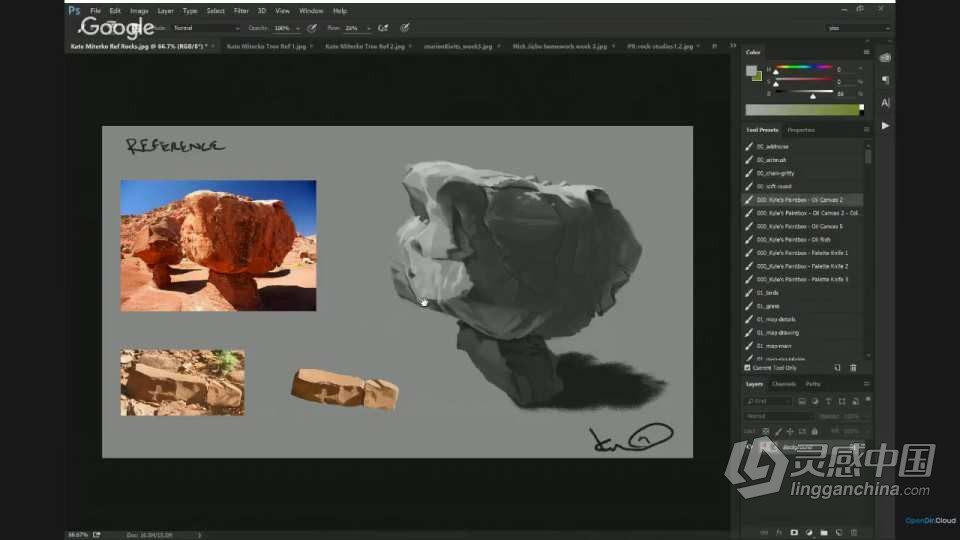Add layer style fx icon
Screen dimensions: 960x540
(x=779, y=533)
